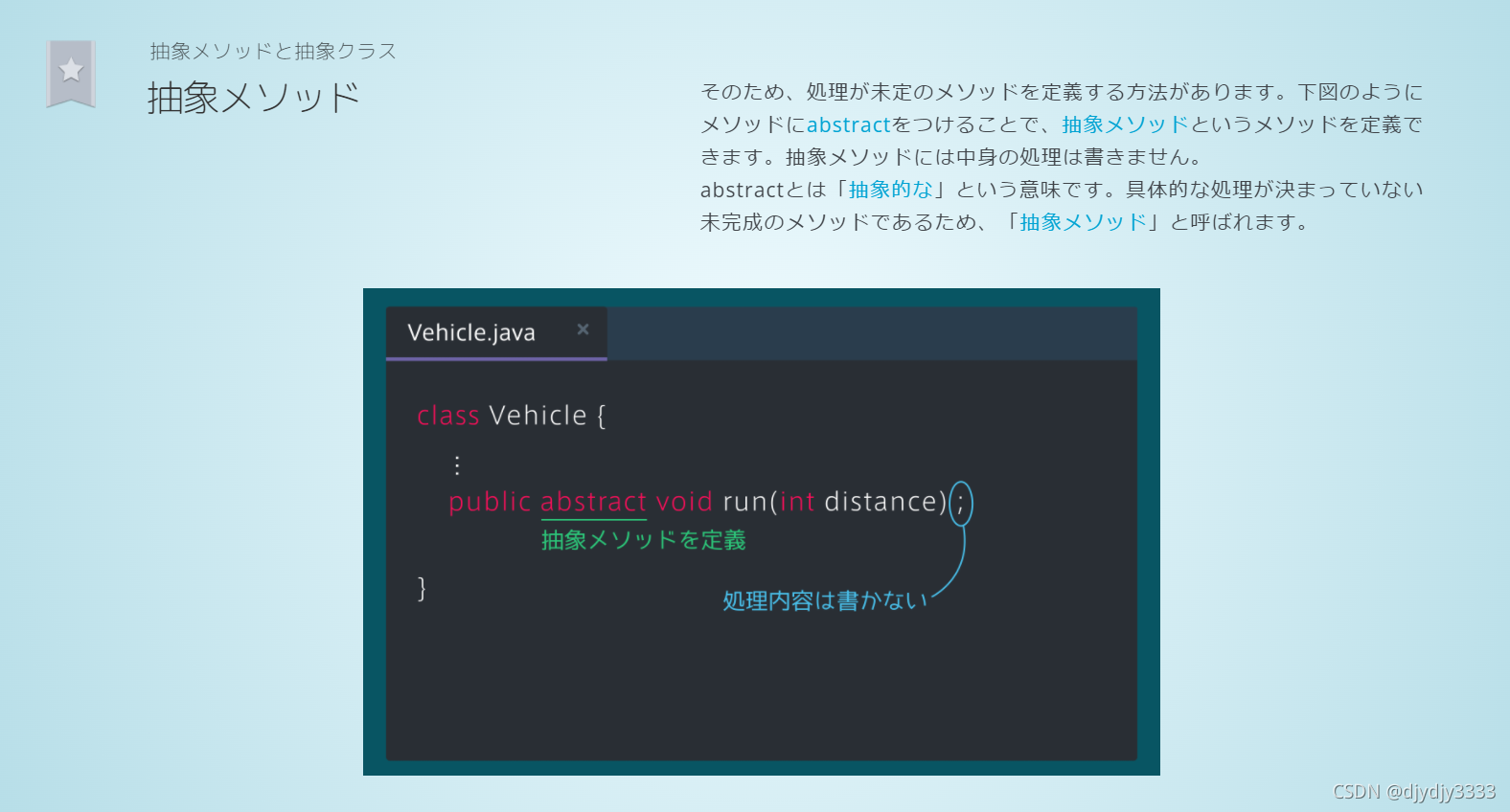The height and width of the screenshot is (812, 1510).
Task: Click the circled semicolon in the code
Action: pyautogui.click(x=961, y=504)
